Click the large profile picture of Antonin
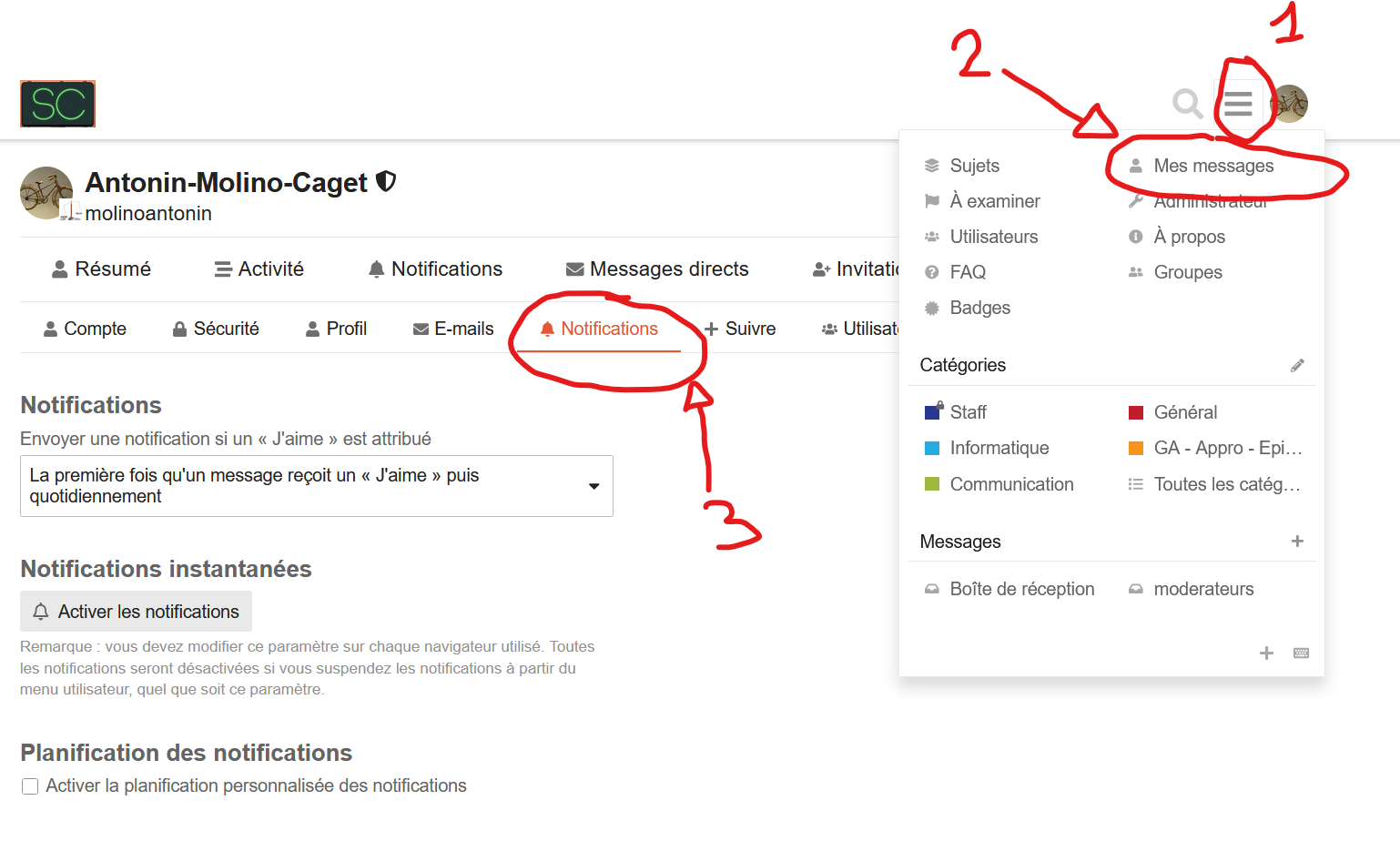This screenshot has height=841, width=1400. point(46,193)
